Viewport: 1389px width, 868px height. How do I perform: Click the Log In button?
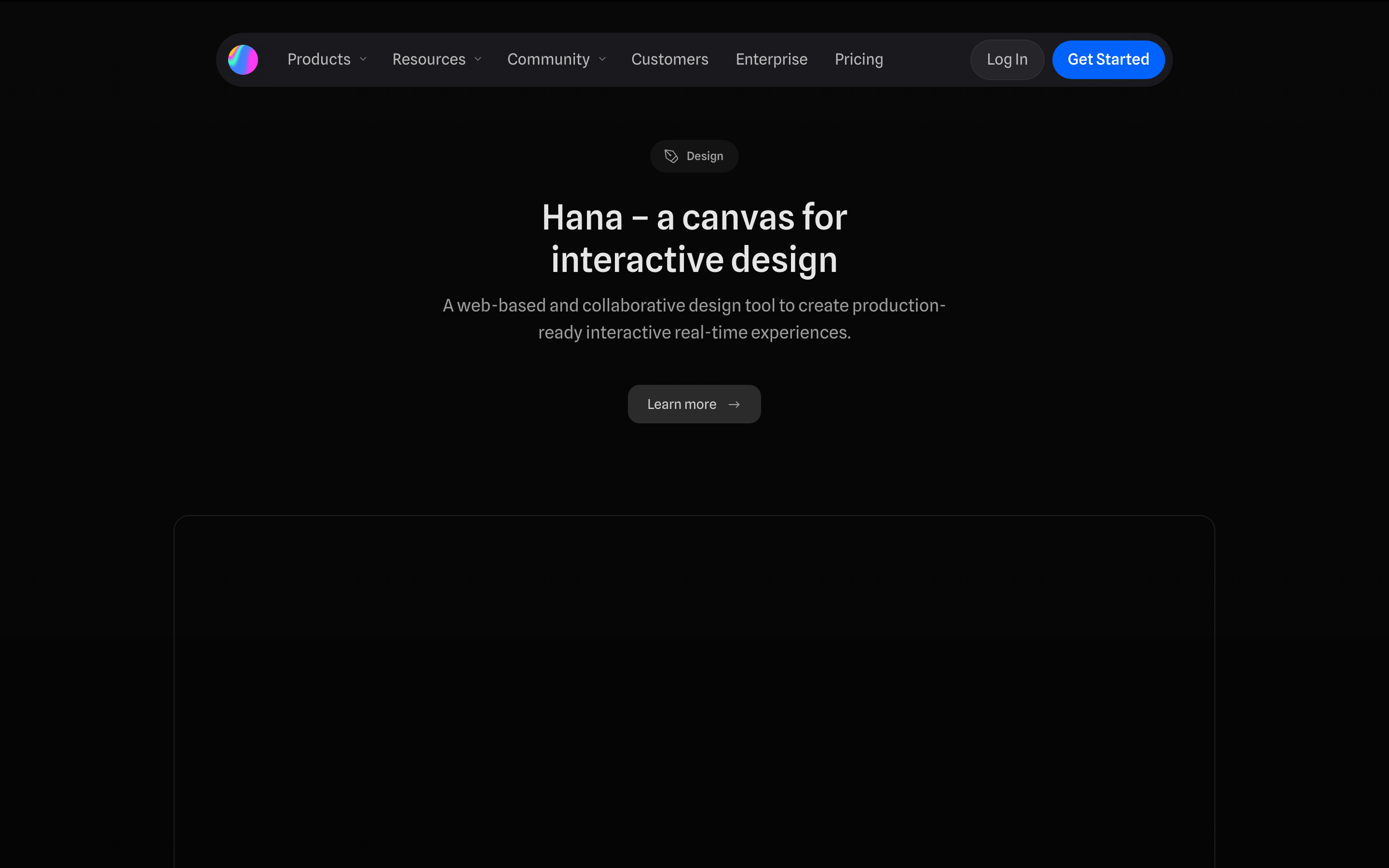pyautogui.click(x=1007, y=60)
